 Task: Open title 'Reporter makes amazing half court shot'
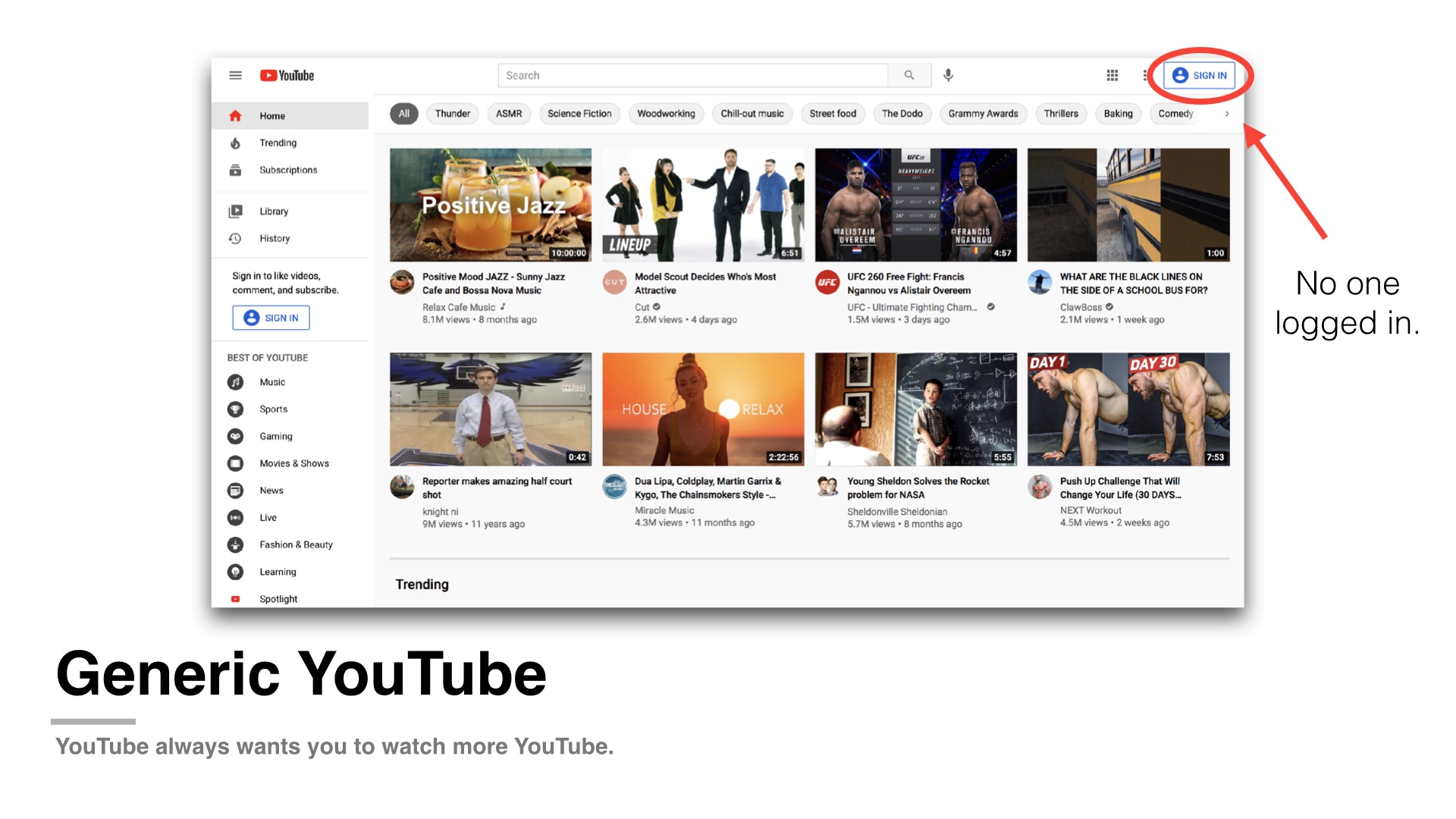click(x=497, y=488)
